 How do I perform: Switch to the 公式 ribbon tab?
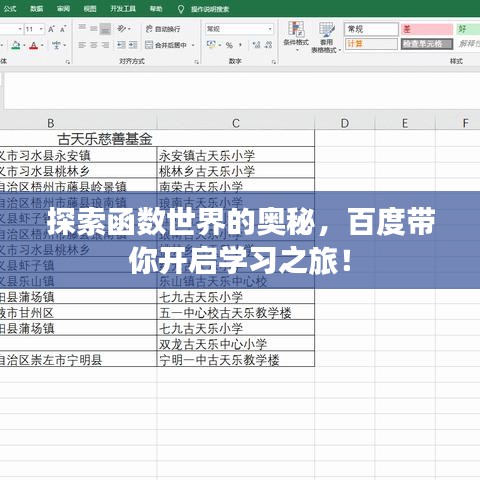10,9
